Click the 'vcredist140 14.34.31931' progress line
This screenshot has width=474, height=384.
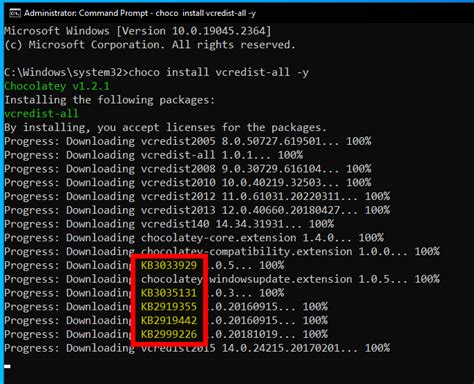[169, 224]
